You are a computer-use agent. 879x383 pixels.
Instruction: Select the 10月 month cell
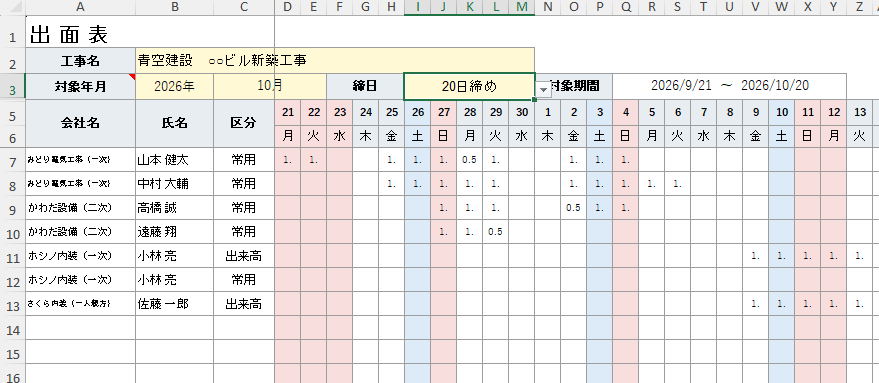(270, 86)
